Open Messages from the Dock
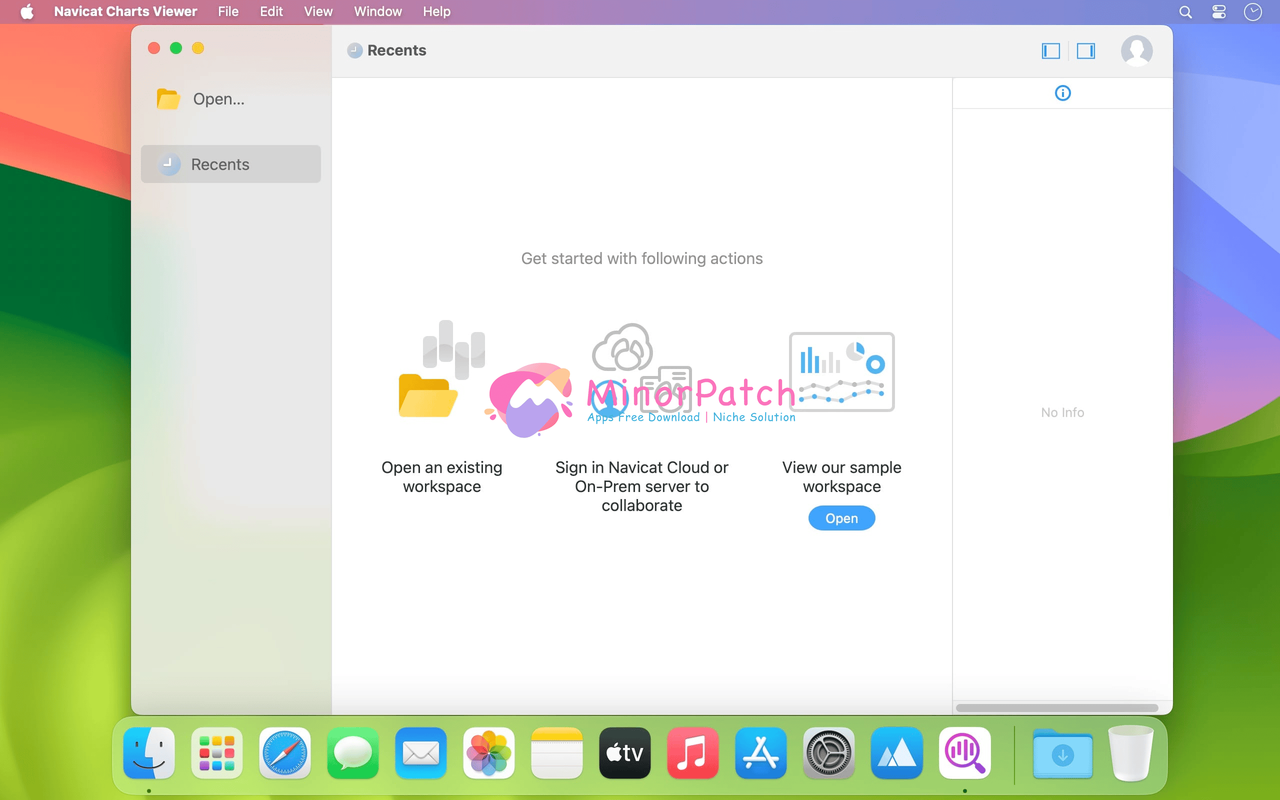1280x800 pixels. coord(353,753)
